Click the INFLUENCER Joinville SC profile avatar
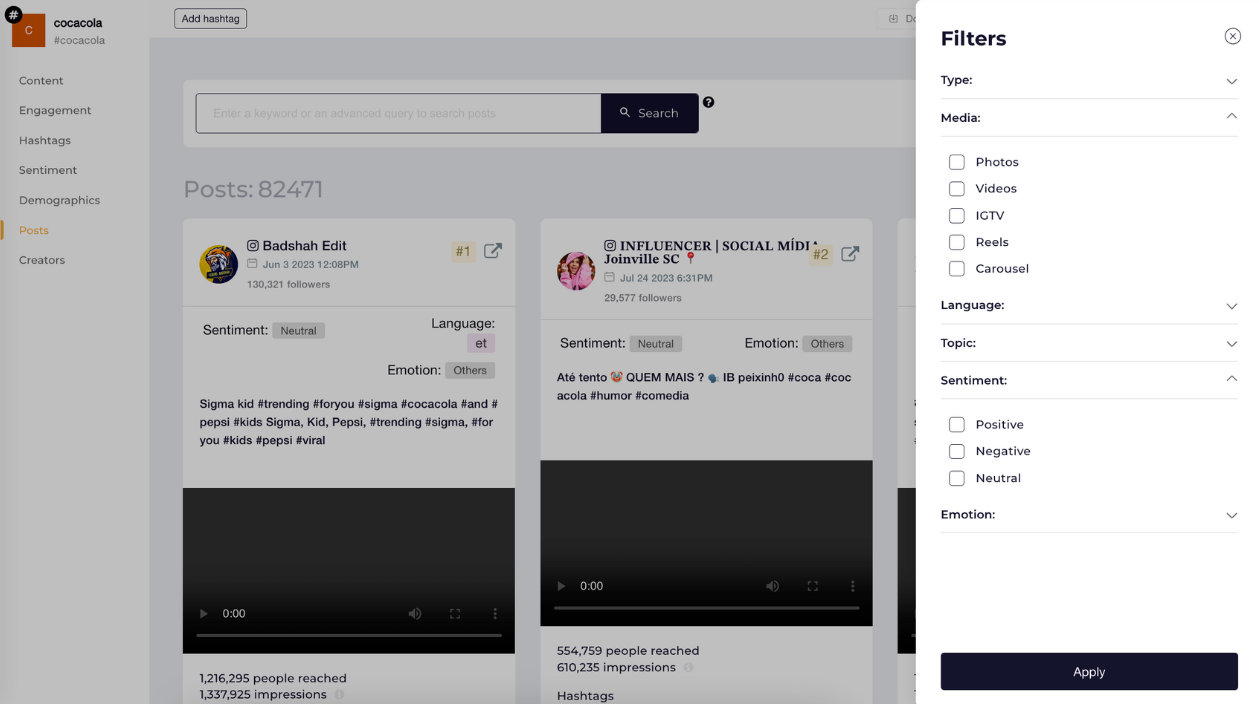1259x704 pixels. click(576, 271)
